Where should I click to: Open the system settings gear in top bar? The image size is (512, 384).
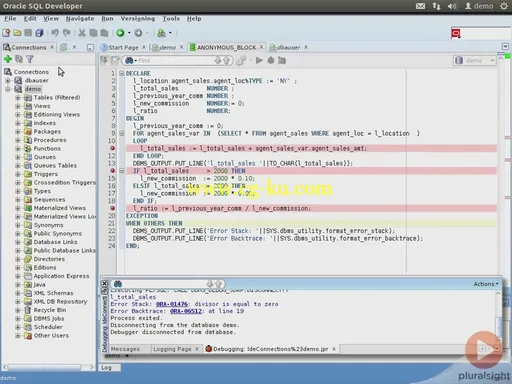[x=504, y=6]
